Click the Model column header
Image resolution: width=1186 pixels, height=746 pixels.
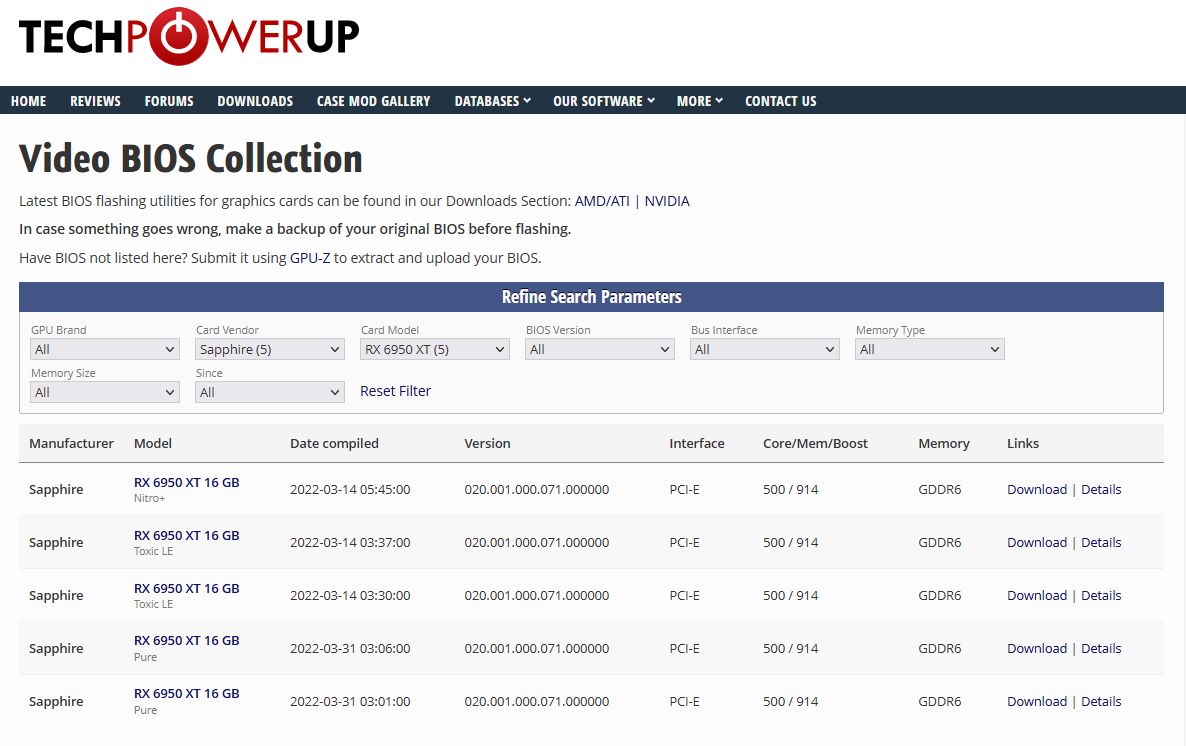pos(153,443)
